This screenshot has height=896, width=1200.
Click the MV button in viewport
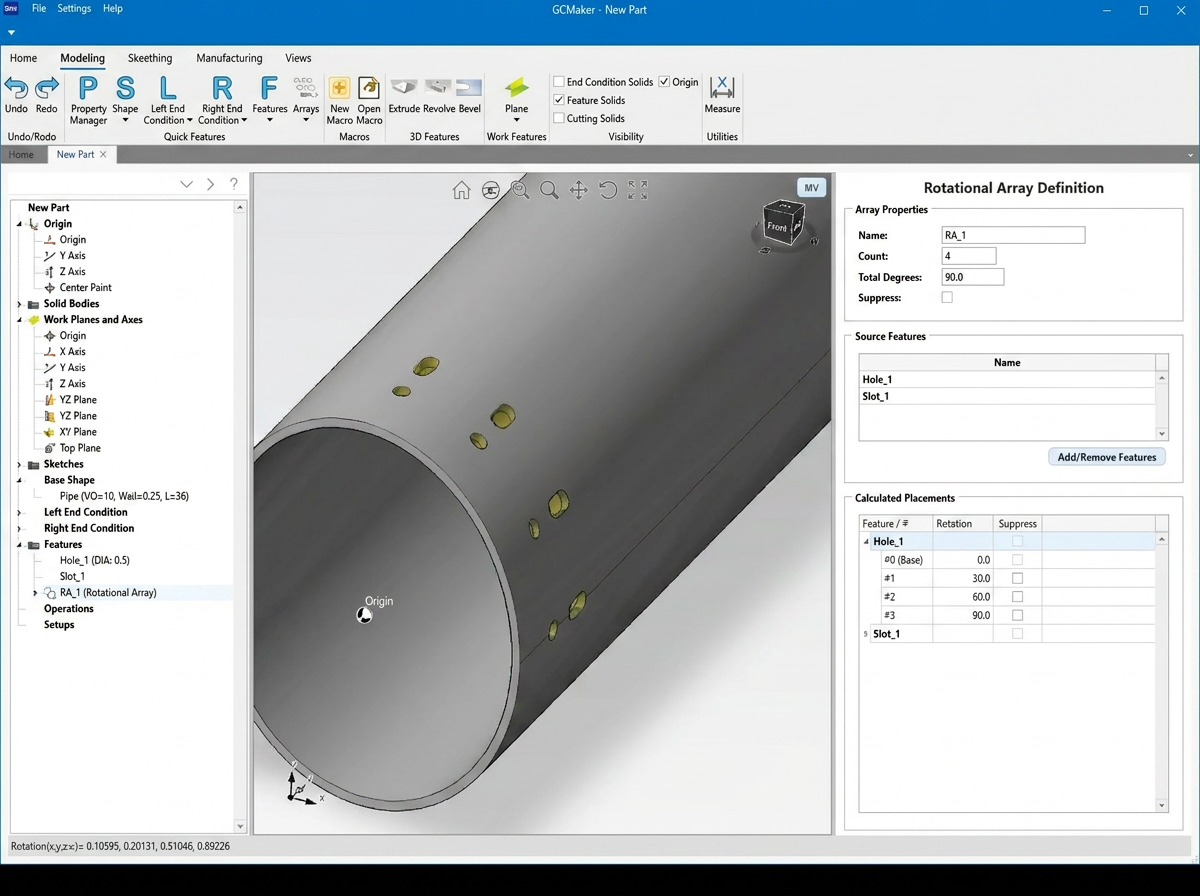point(811,188)
